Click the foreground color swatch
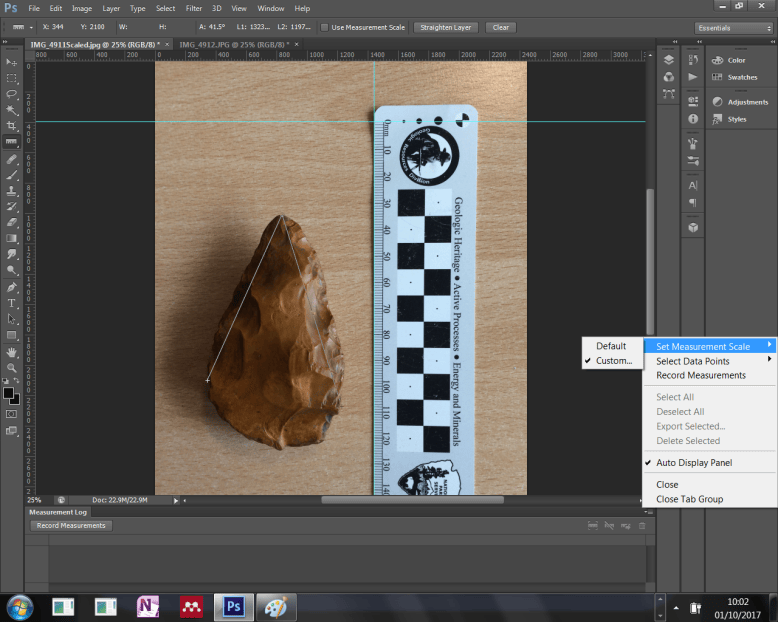 [8, 393]
